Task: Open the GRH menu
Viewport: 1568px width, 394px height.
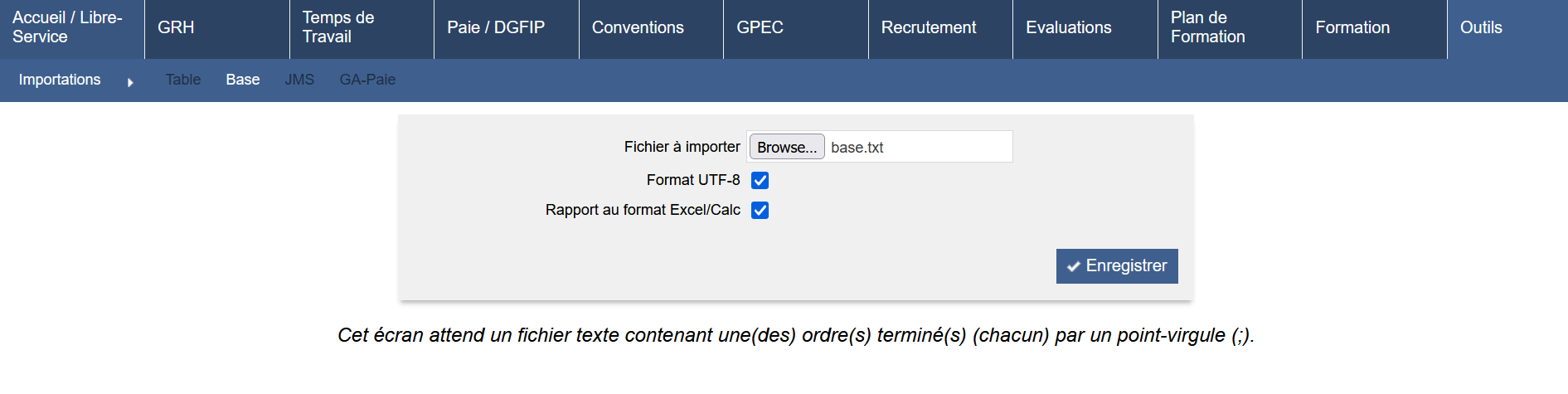Action: (x=176, y=27)
